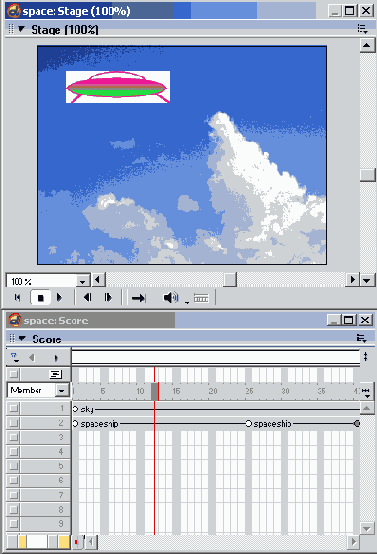Click the Stage window Director icon
The width and height of the screenshot is (377, 554).
[14, 11]
